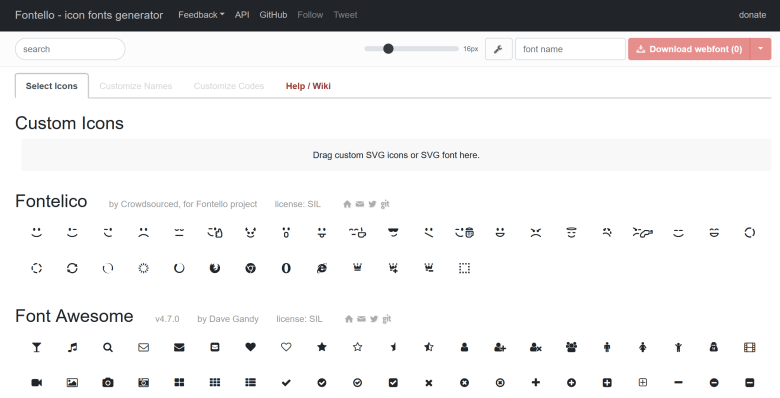Select the magnifier search icon in Font Awesome
The height and width of the screenshot is (398, 780).
108,347
